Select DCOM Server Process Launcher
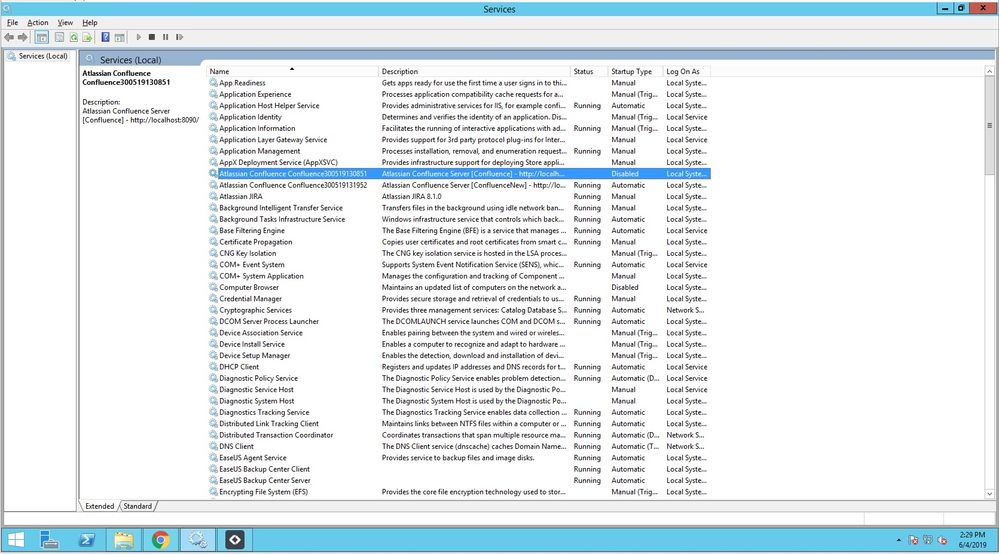This screenshot has height=554, width=999. (459, 322)
